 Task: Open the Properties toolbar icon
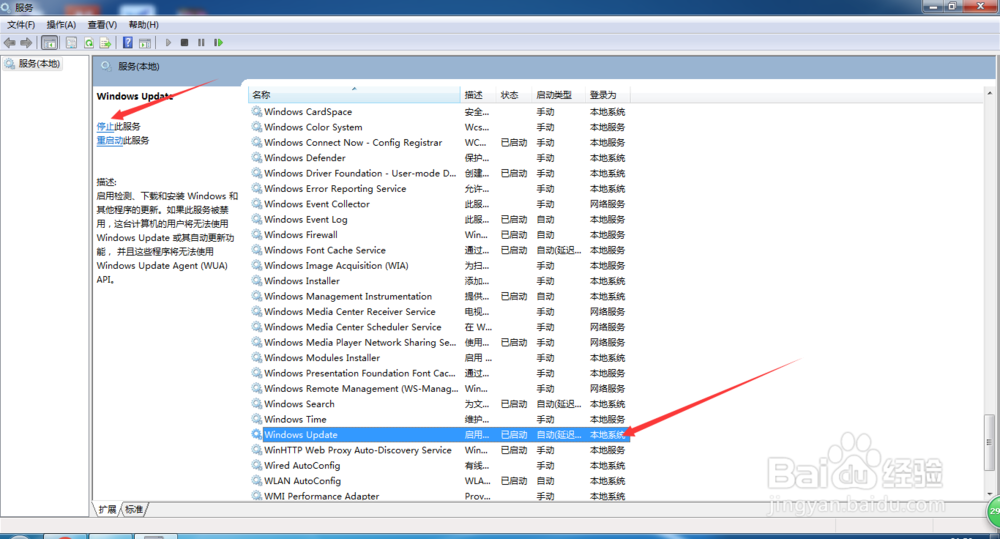coord(71,43)
